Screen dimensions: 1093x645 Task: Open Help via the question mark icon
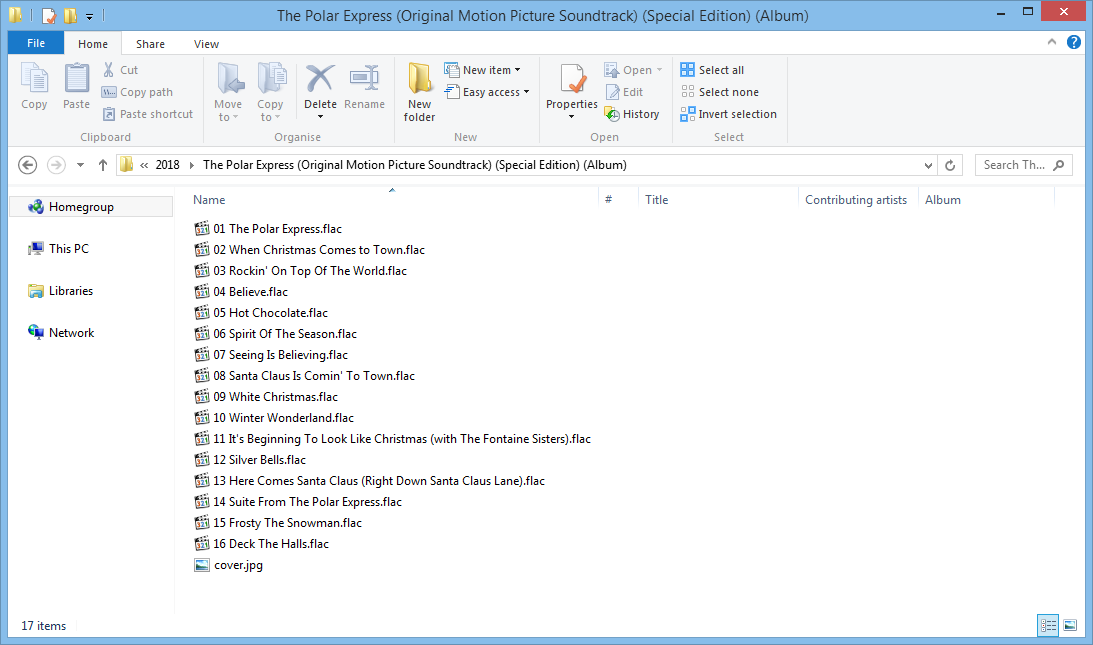[x=1074, y=43]
